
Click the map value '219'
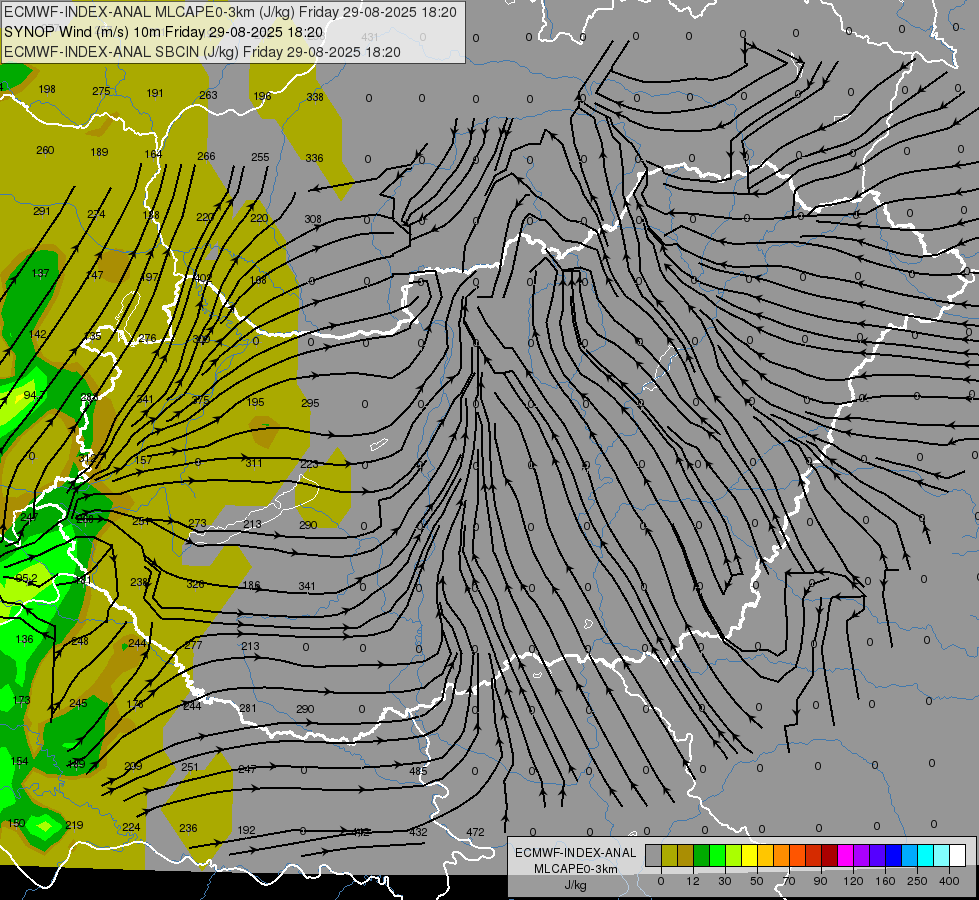pos(74,825)
